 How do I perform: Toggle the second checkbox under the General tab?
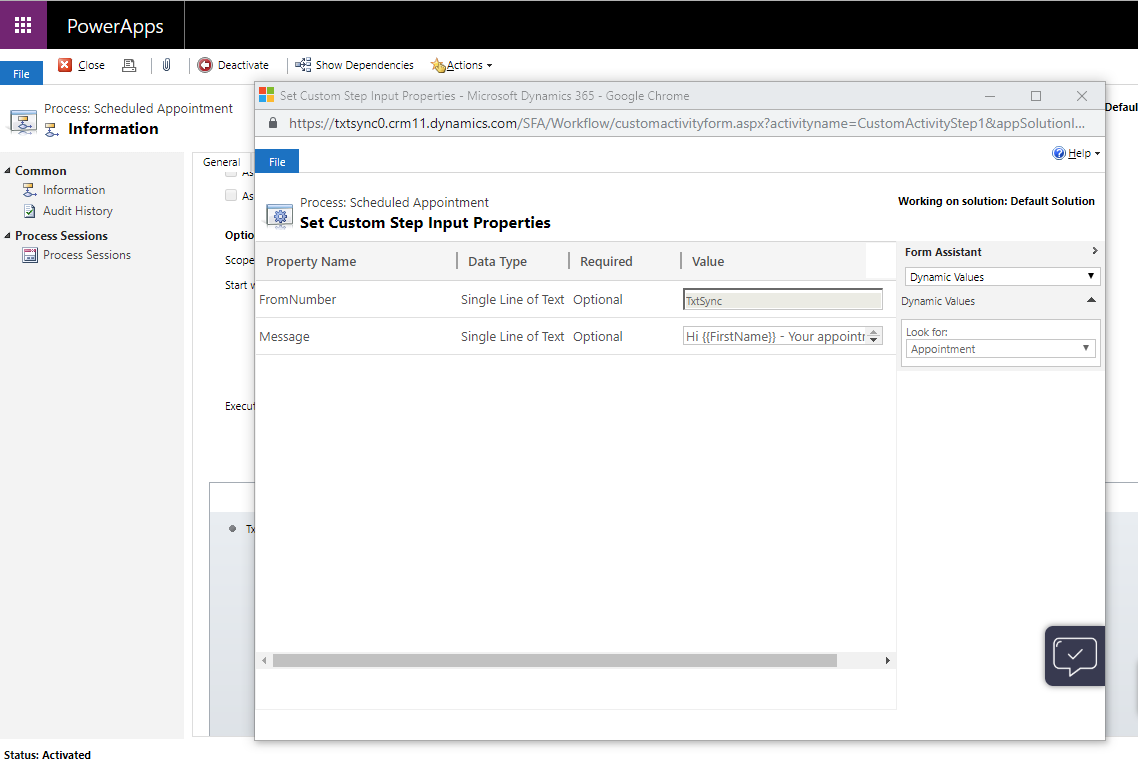pyautogui.click(x=232, y=195)
